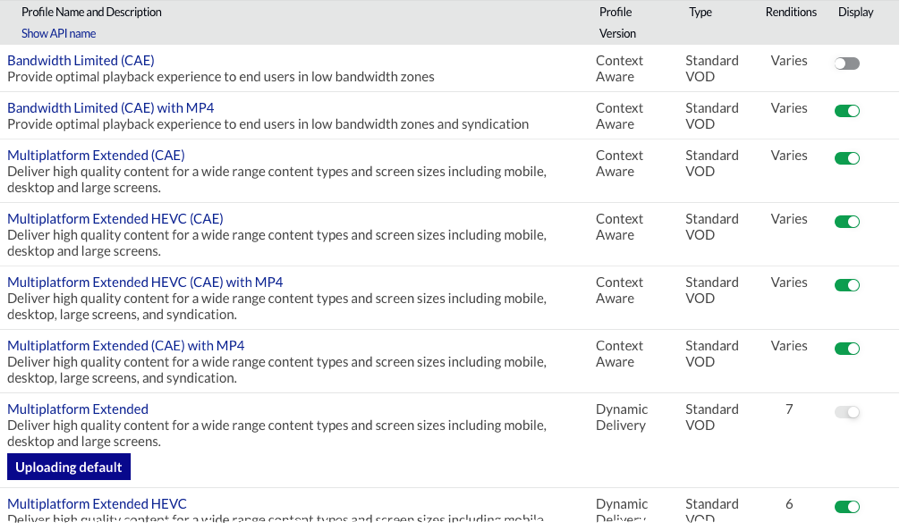Open Bandwidth Limited (CAE) with MP4 profile
The image size is (900, 523).
click(110, 108)
